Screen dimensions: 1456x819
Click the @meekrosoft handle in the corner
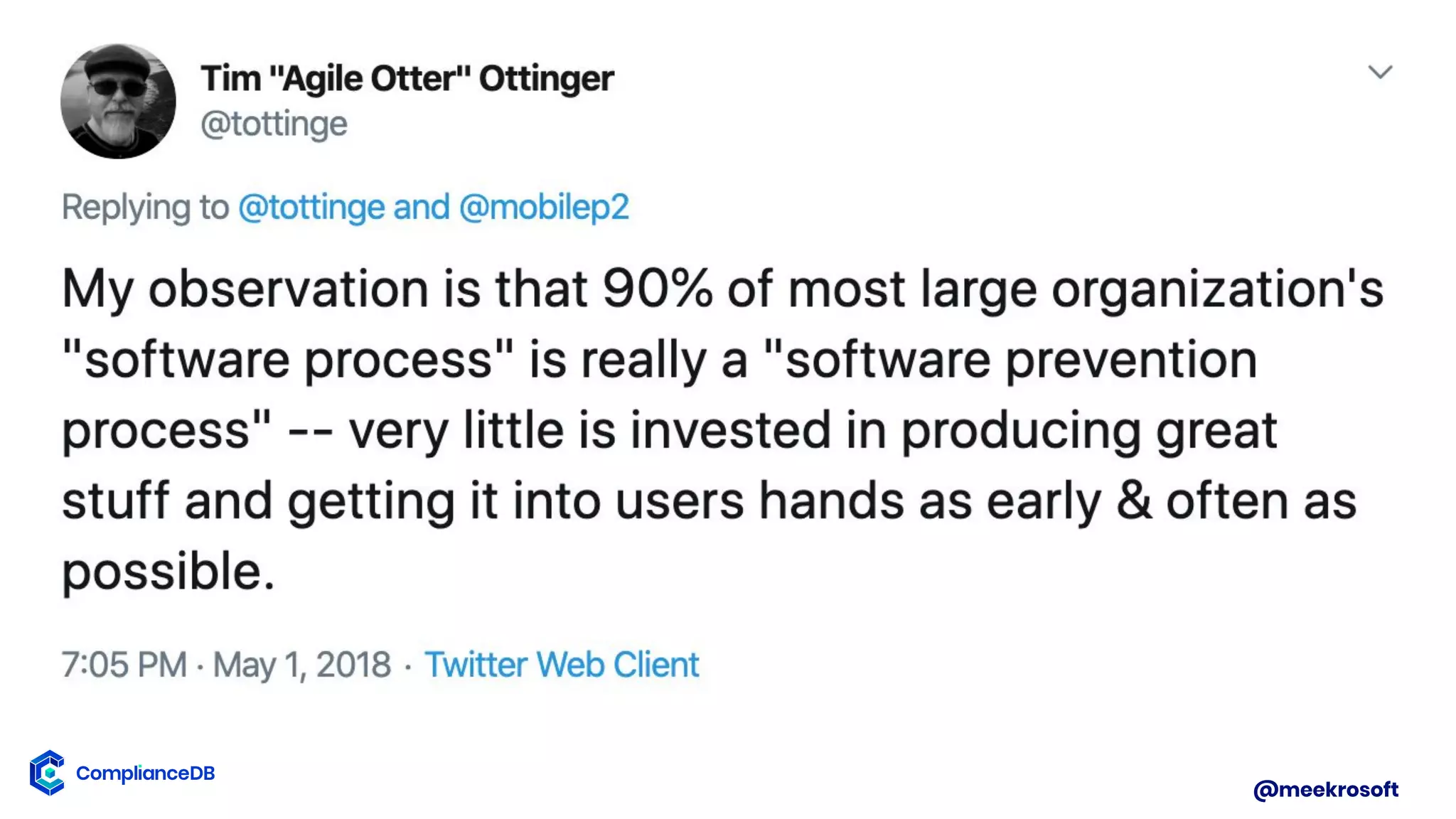pos(1325,789)
